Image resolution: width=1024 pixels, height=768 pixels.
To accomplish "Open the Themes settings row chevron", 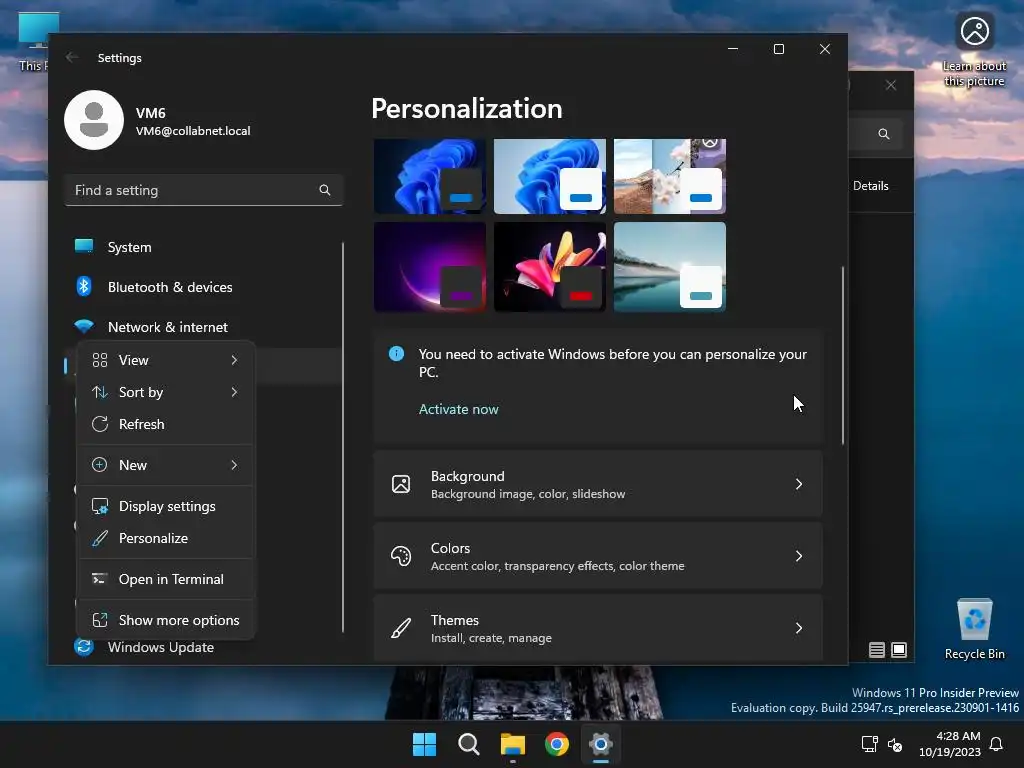I will [799, 628].
